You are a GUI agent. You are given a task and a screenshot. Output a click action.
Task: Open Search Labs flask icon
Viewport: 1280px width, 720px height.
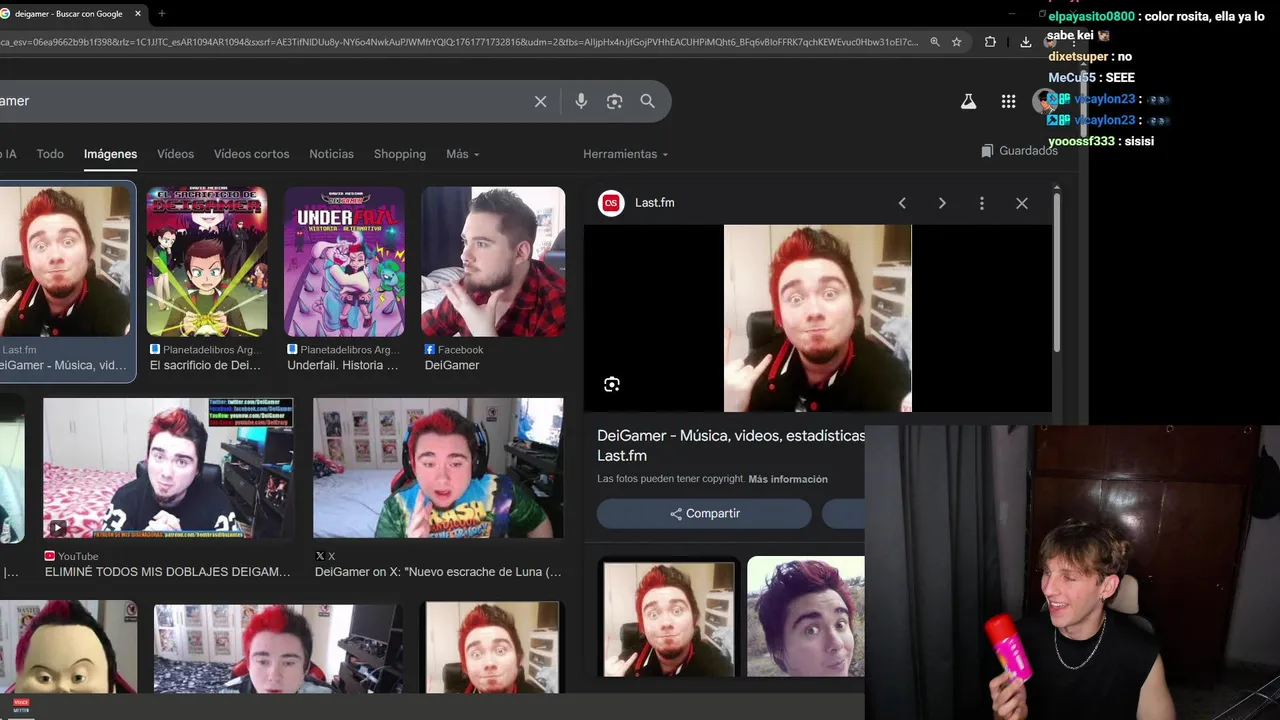click(x=968, y=101)
